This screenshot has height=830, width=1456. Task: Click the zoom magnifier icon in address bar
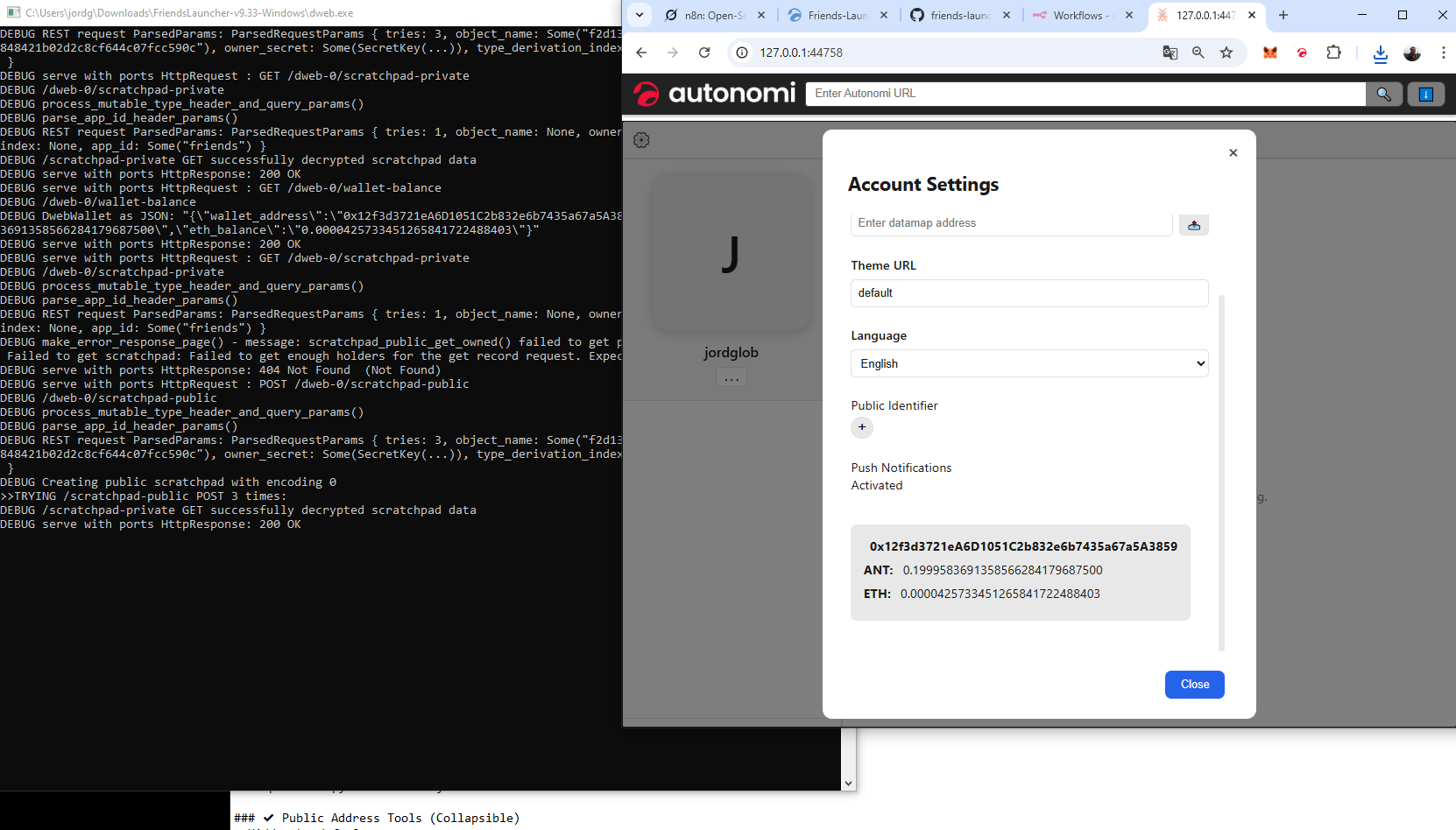tap(1198, 53)
